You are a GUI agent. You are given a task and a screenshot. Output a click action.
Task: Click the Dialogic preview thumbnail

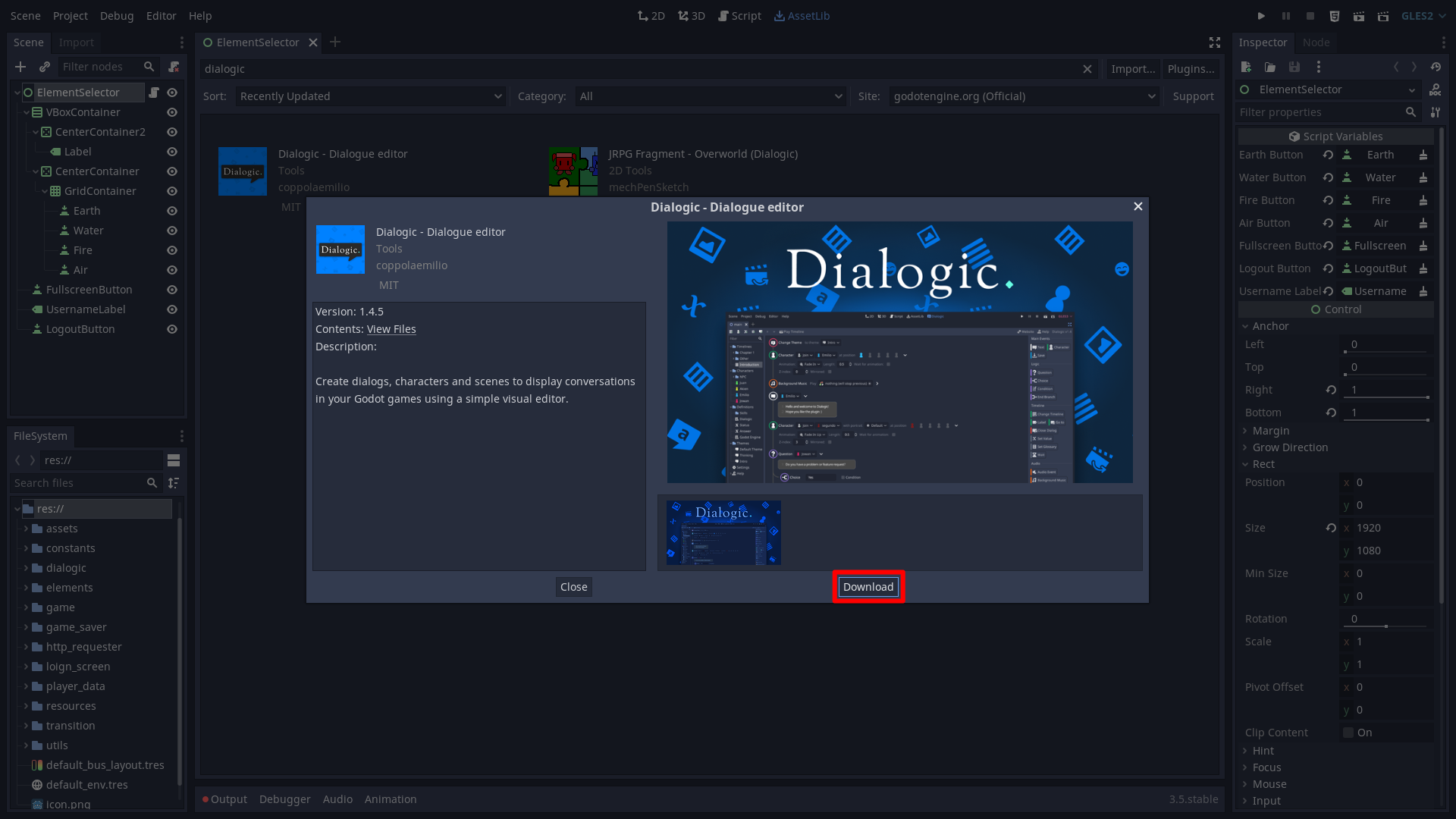(x=723, y=532)
